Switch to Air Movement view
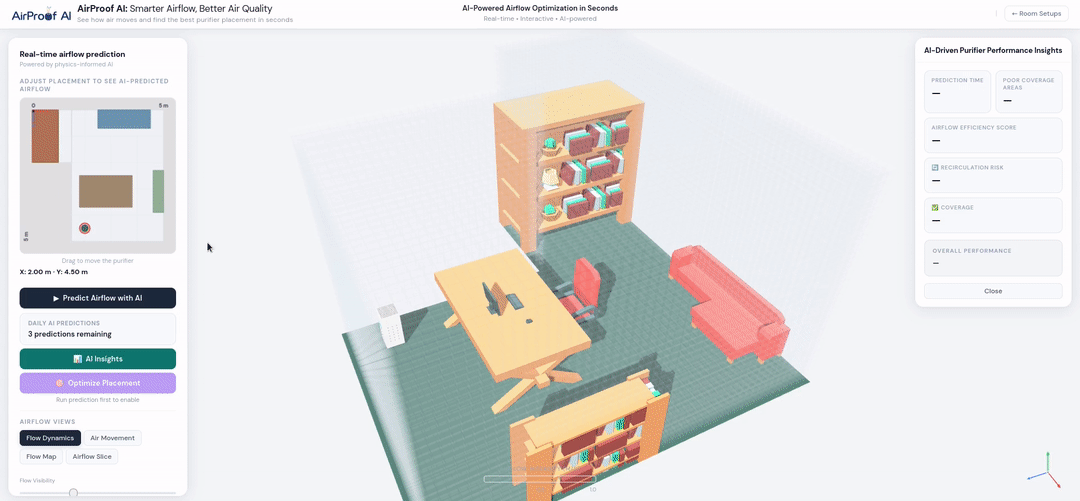The image size is (1080, 501). click(113, 438)
